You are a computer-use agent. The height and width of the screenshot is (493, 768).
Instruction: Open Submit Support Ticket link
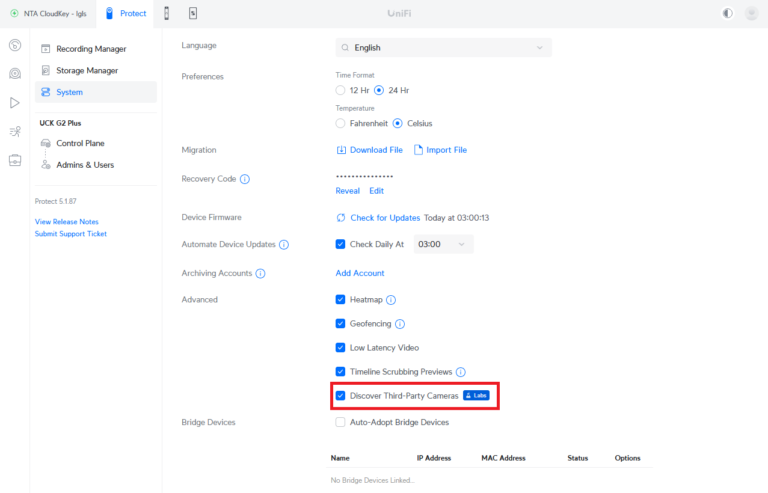click(x=71, y=234)
